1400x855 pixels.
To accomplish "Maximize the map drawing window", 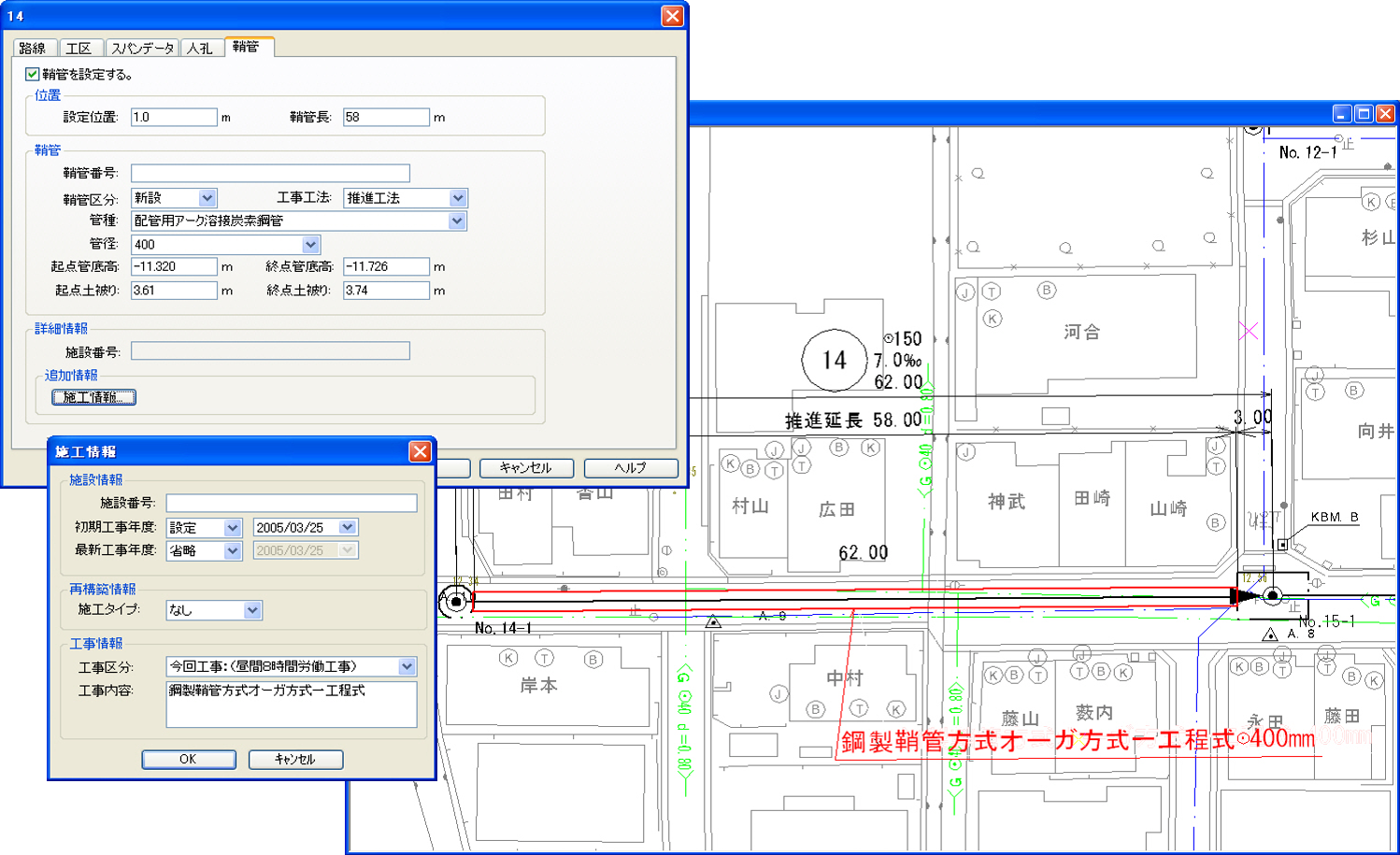I will click(x=1364, y=114).
